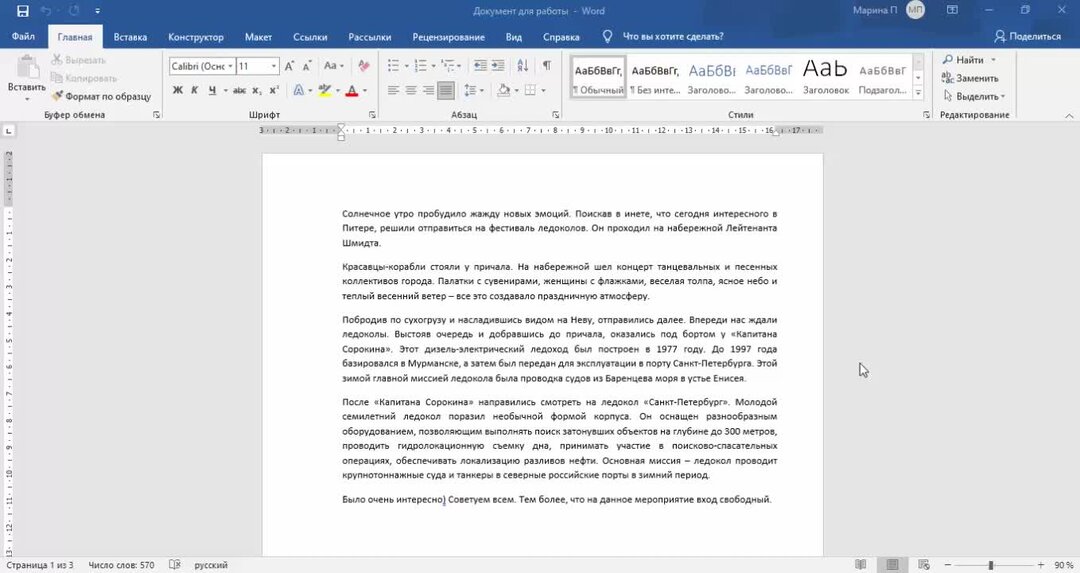Click the zoom slider handle in status bar
This screenshot has height=573, width=1080.
[x=991, y=565]
